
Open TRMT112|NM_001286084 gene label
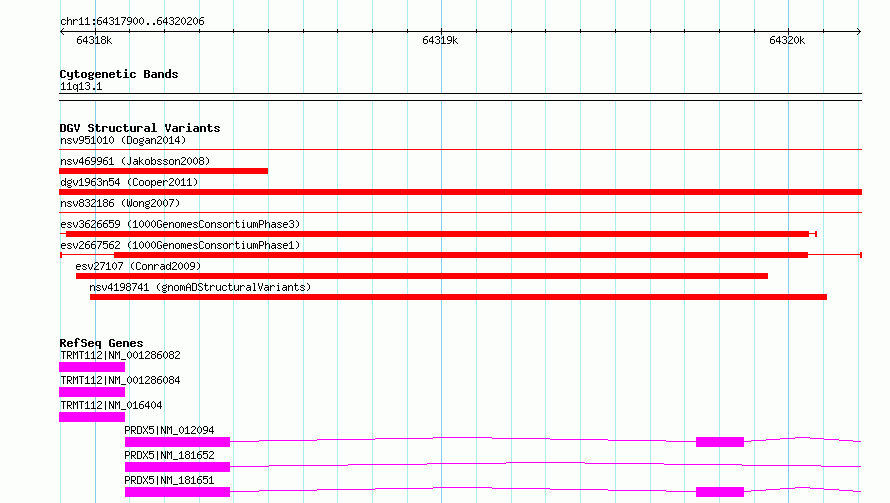pos(120,380)
